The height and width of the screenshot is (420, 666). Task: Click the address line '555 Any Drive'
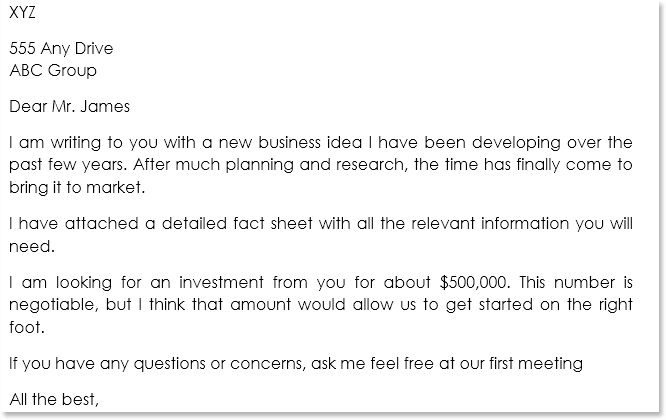click(x=61, y=48)
